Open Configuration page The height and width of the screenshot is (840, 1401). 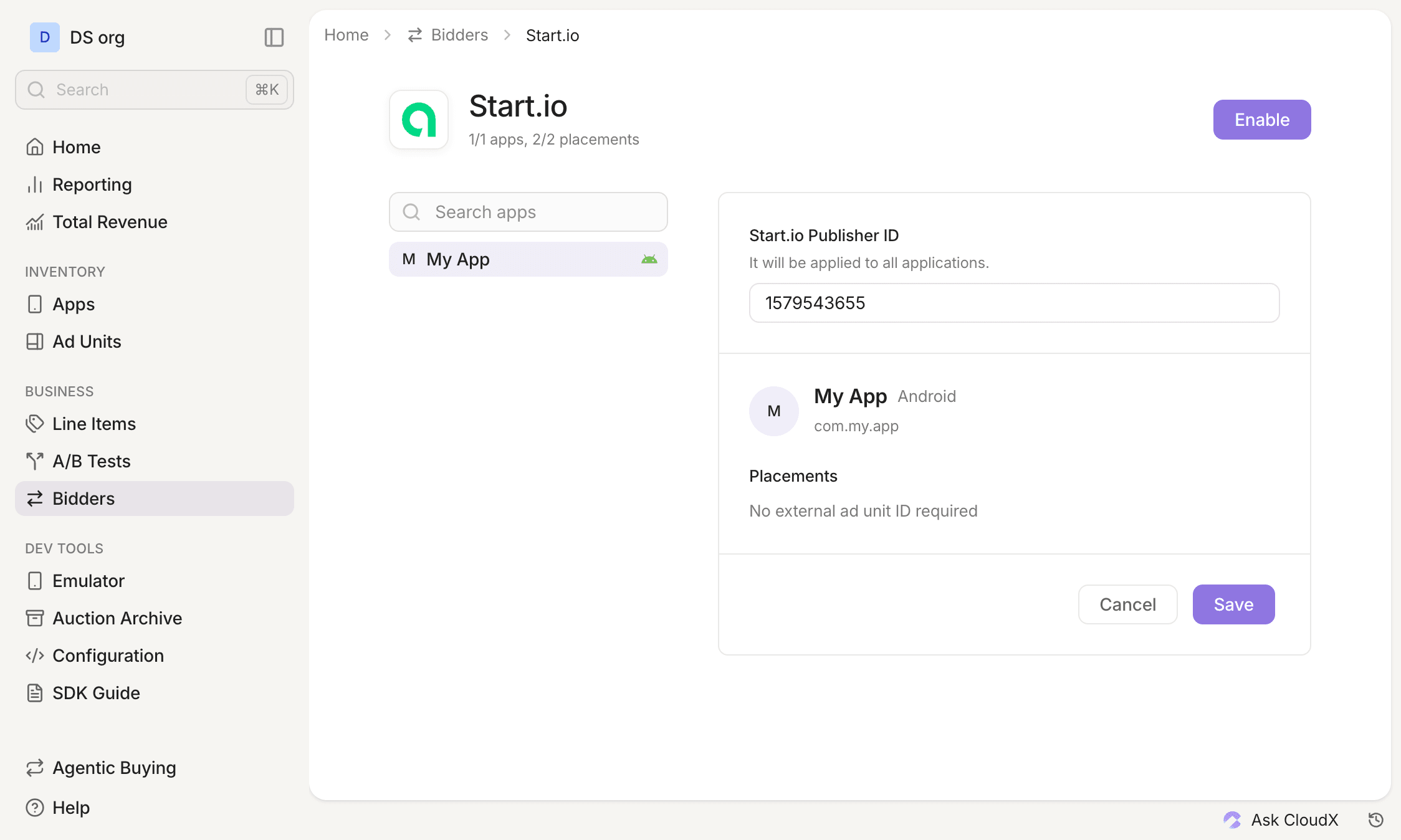pos(155,656)
